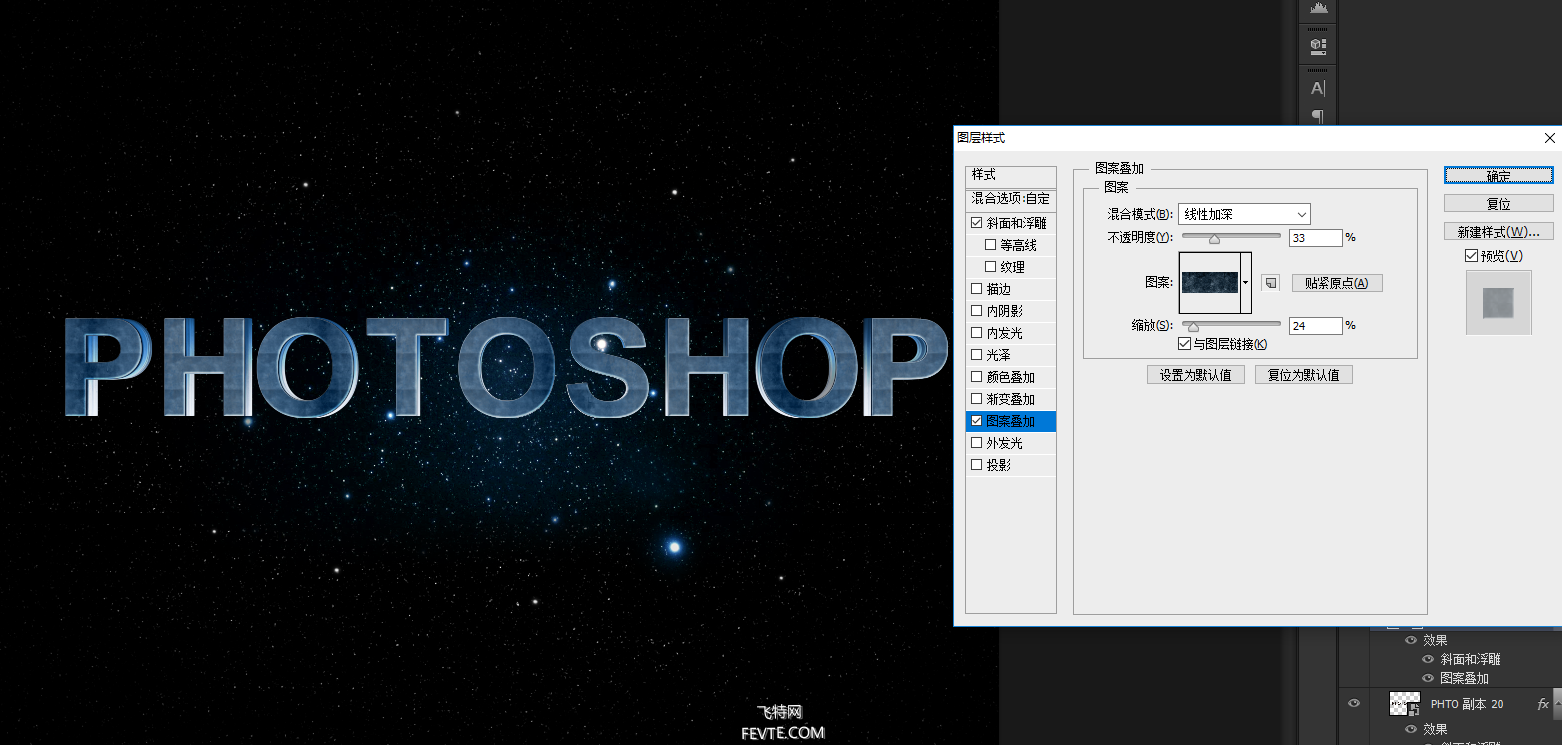Click the layers panel scrollbar thumb
Viewport: 1562px width, 745px height.
[1557, 702]
